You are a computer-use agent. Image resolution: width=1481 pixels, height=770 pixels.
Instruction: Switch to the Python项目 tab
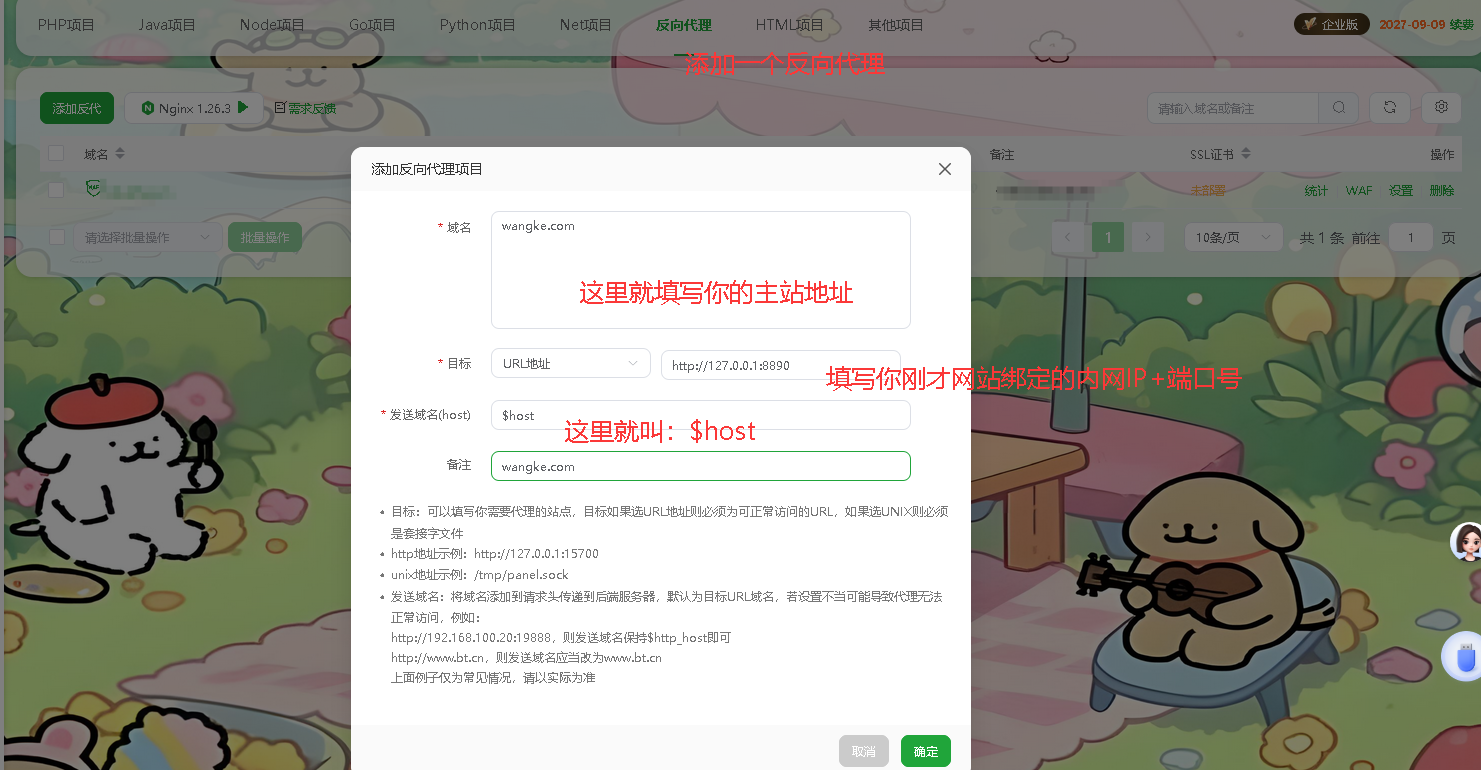tap(478, 25)
